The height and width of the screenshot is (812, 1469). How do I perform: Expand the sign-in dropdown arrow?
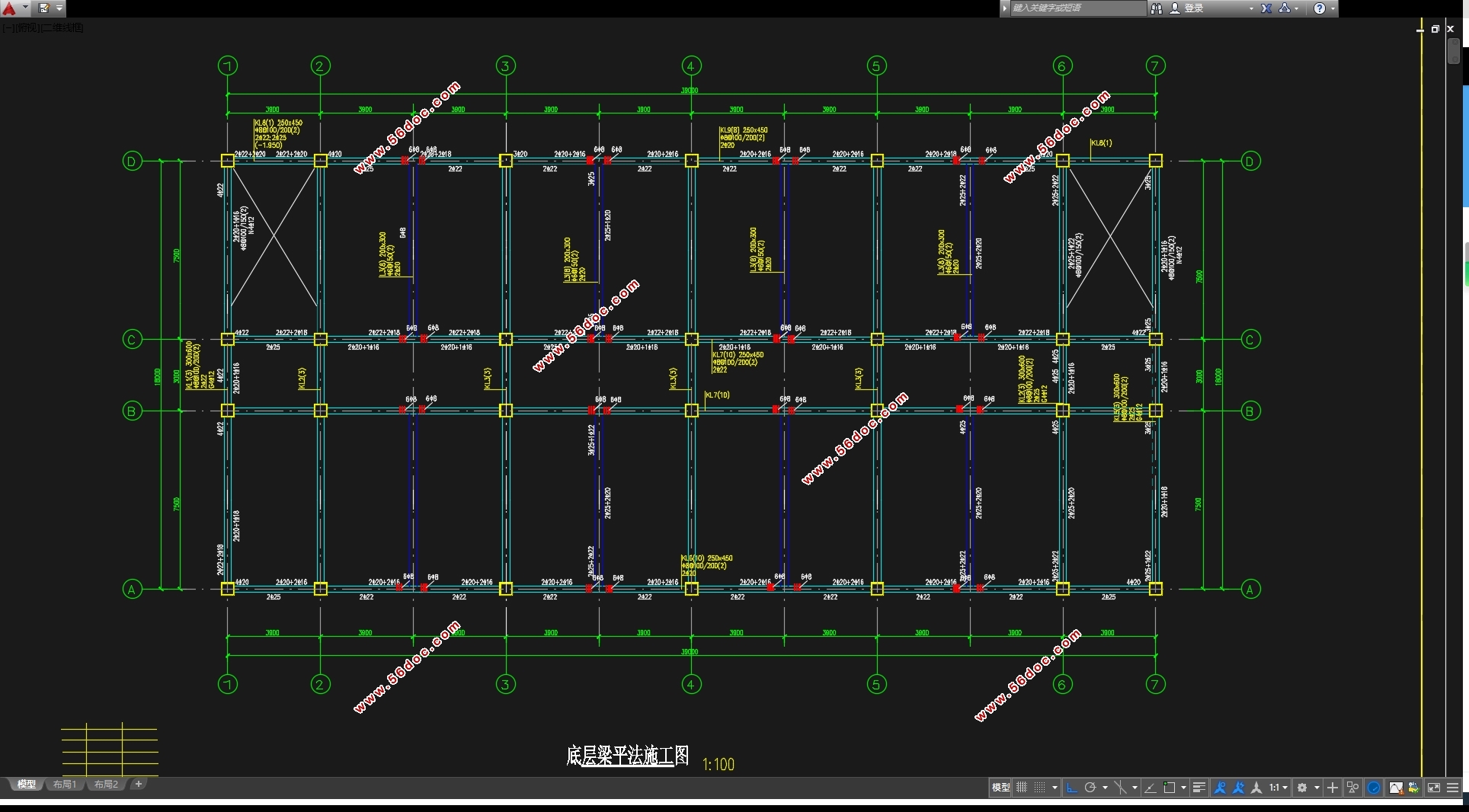pos(1251,8)
